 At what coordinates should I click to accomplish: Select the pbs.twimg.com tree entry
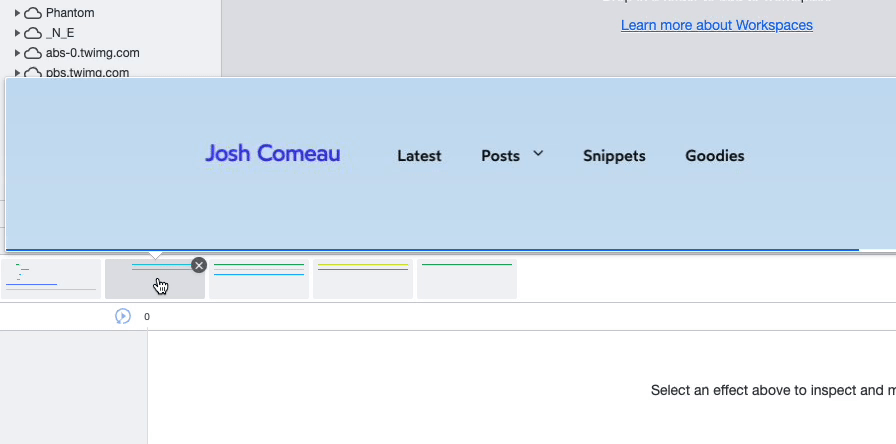point(87,72)
